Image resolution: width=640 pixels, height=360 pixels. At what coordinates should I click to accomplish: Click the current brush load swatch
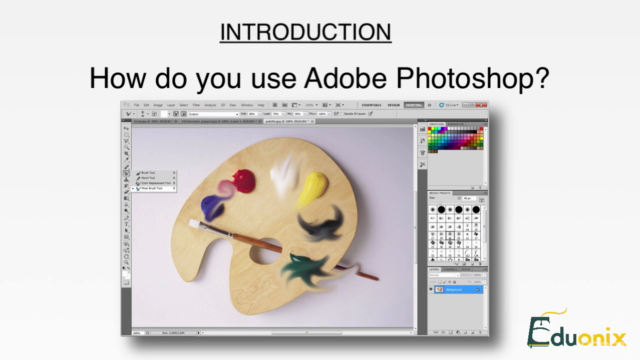[164, 114]
